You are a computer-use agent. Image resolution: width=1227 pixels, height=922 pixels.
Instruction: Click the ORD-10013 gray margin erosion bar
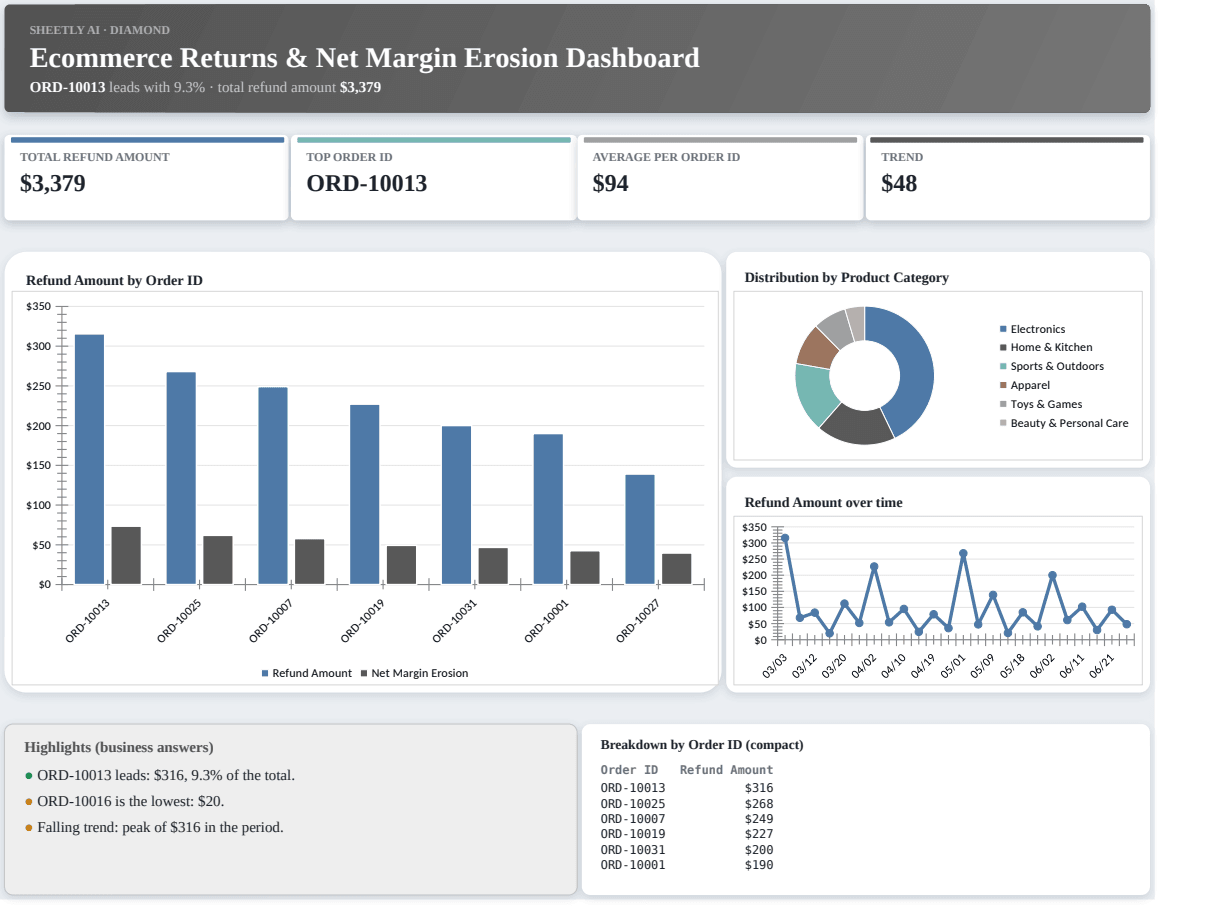(126, 555)
